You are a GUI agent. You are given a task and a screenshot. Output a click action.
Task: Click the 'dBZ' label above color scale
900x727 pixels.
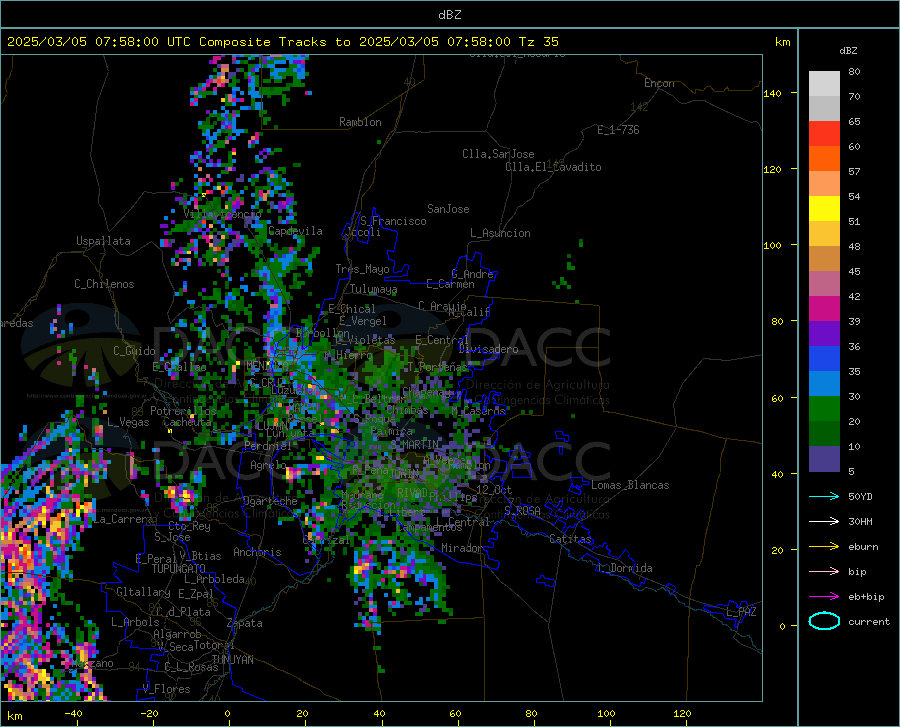click(x=848, y=50)
